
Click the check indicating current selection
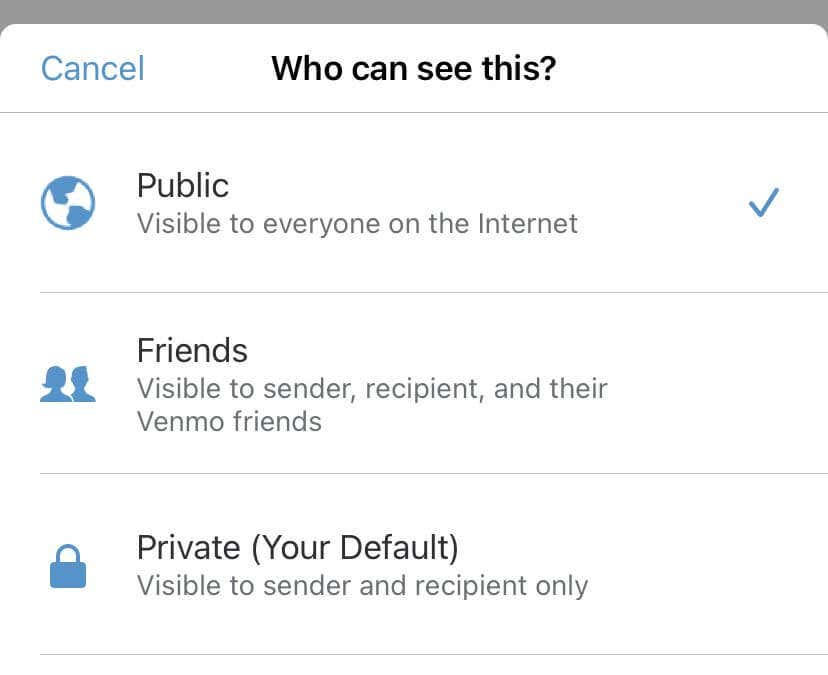click(763, 202)
